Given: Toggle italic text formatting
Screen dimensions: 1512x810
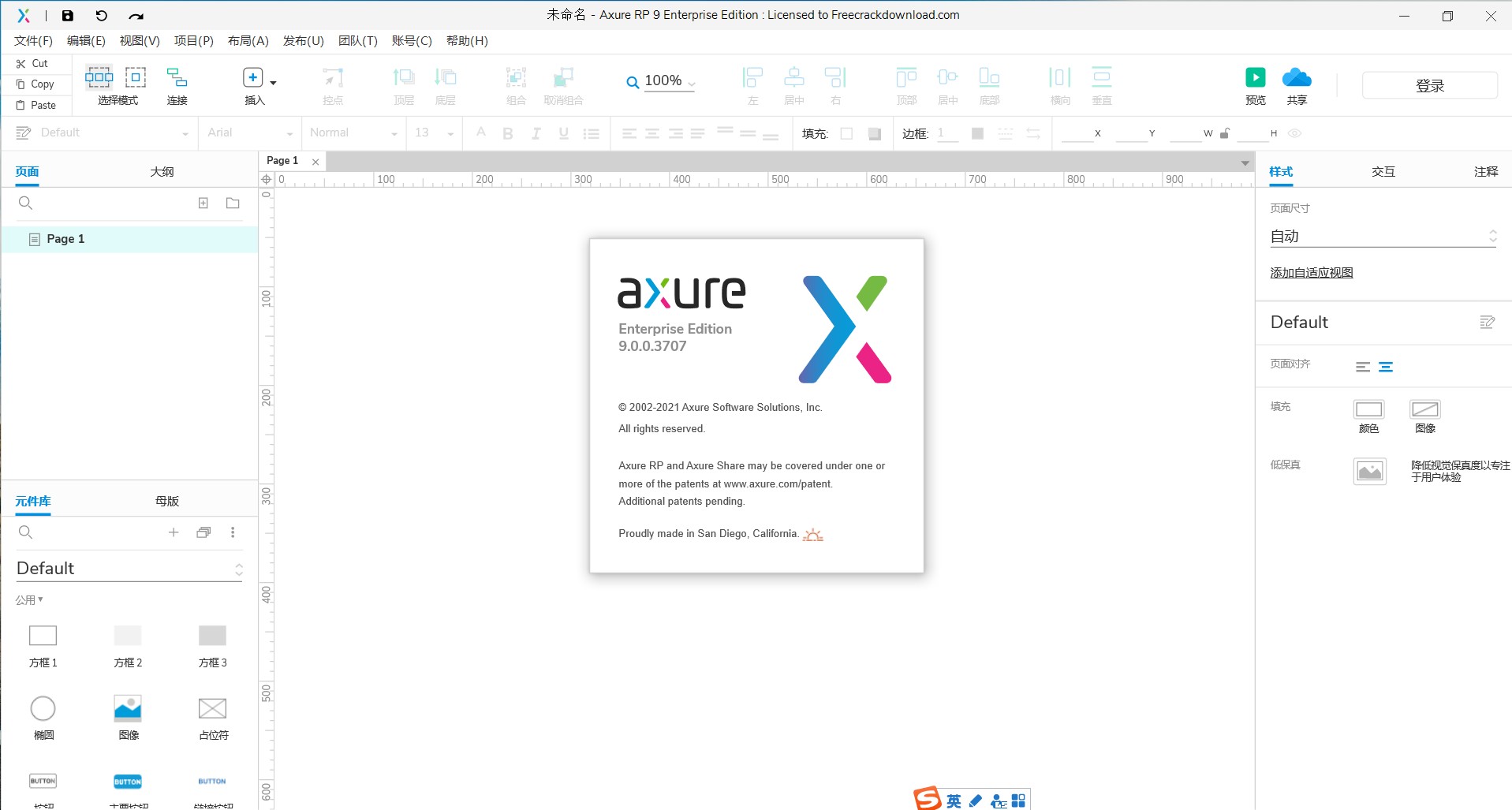Looking at the screenshot, I should (535, 133).
